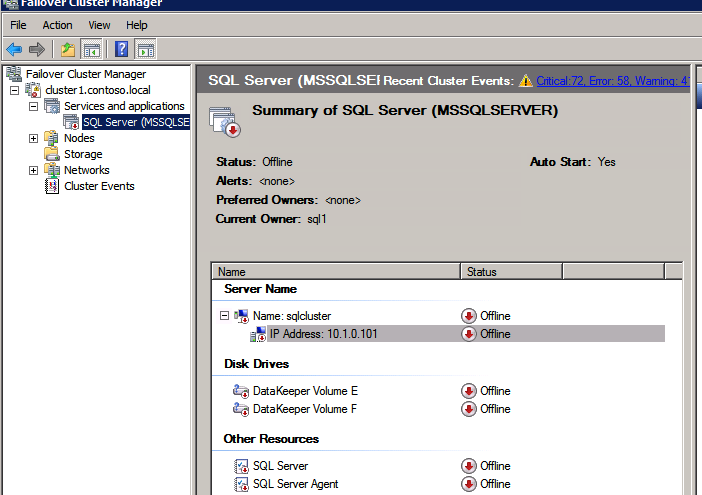Select the SQL Server Agent resource row
This screenshot has width=702, height=495.
click(295, 484)
